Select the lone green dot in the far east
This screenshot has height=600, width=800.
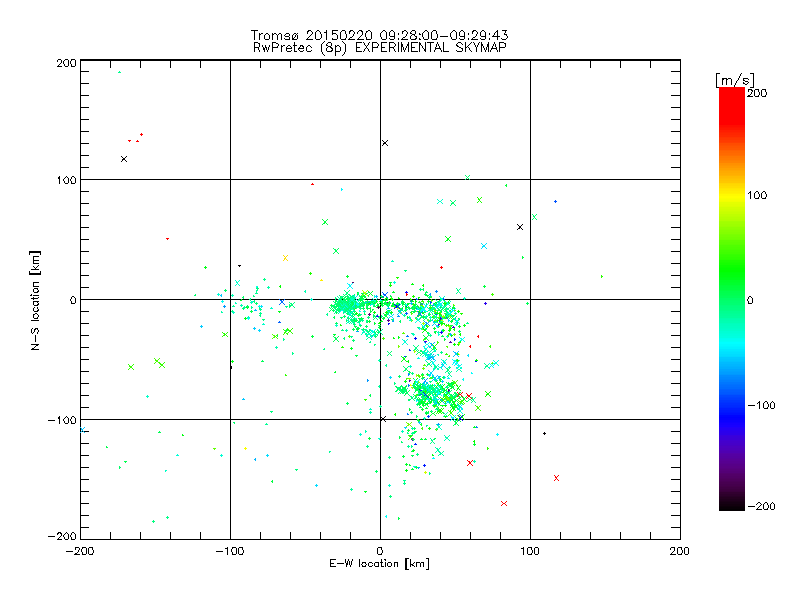pyautogui.click(x=602, y=277)
